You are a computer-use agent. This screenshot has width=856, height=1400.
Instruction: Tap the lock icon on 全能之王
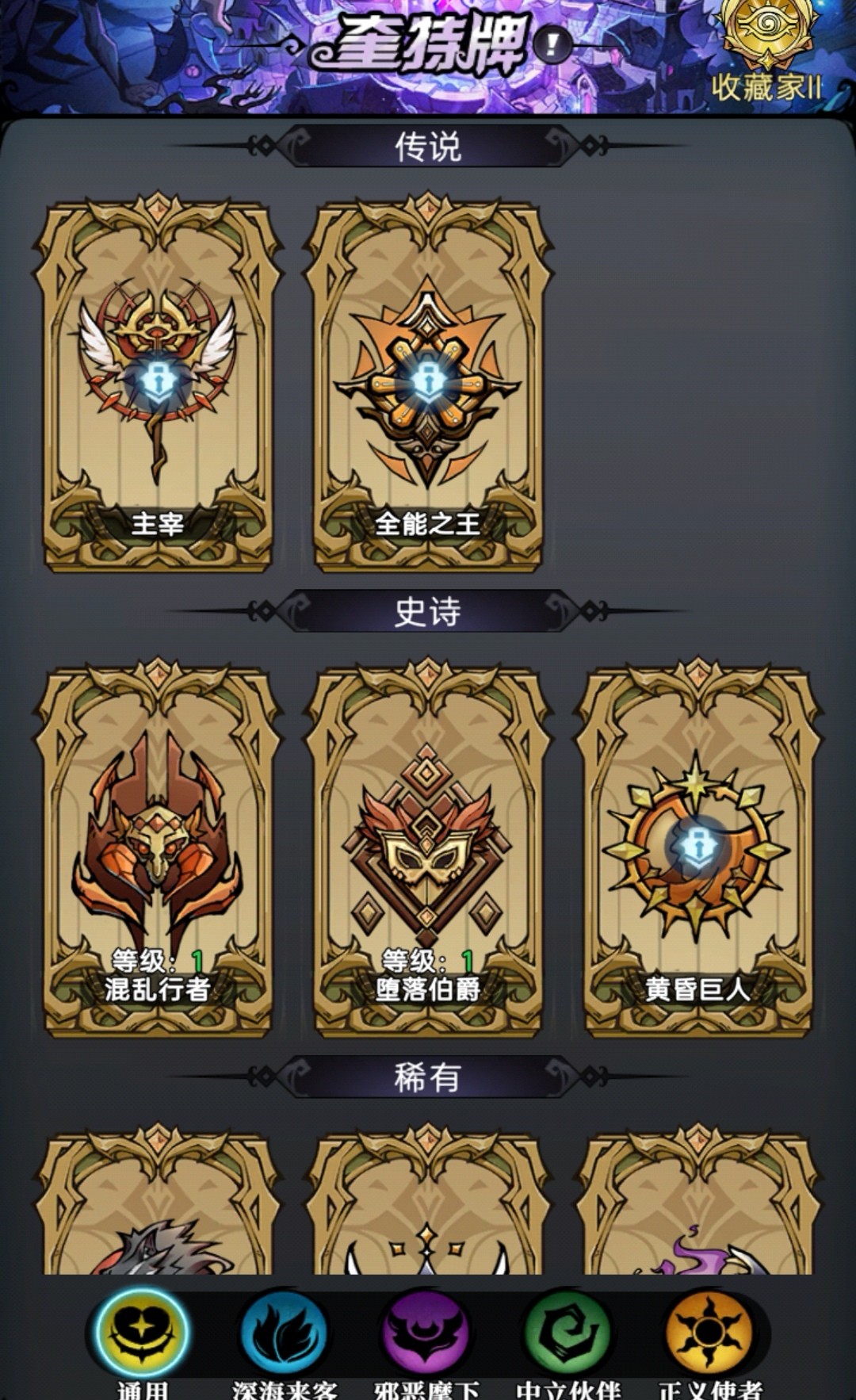pos(428,381)
